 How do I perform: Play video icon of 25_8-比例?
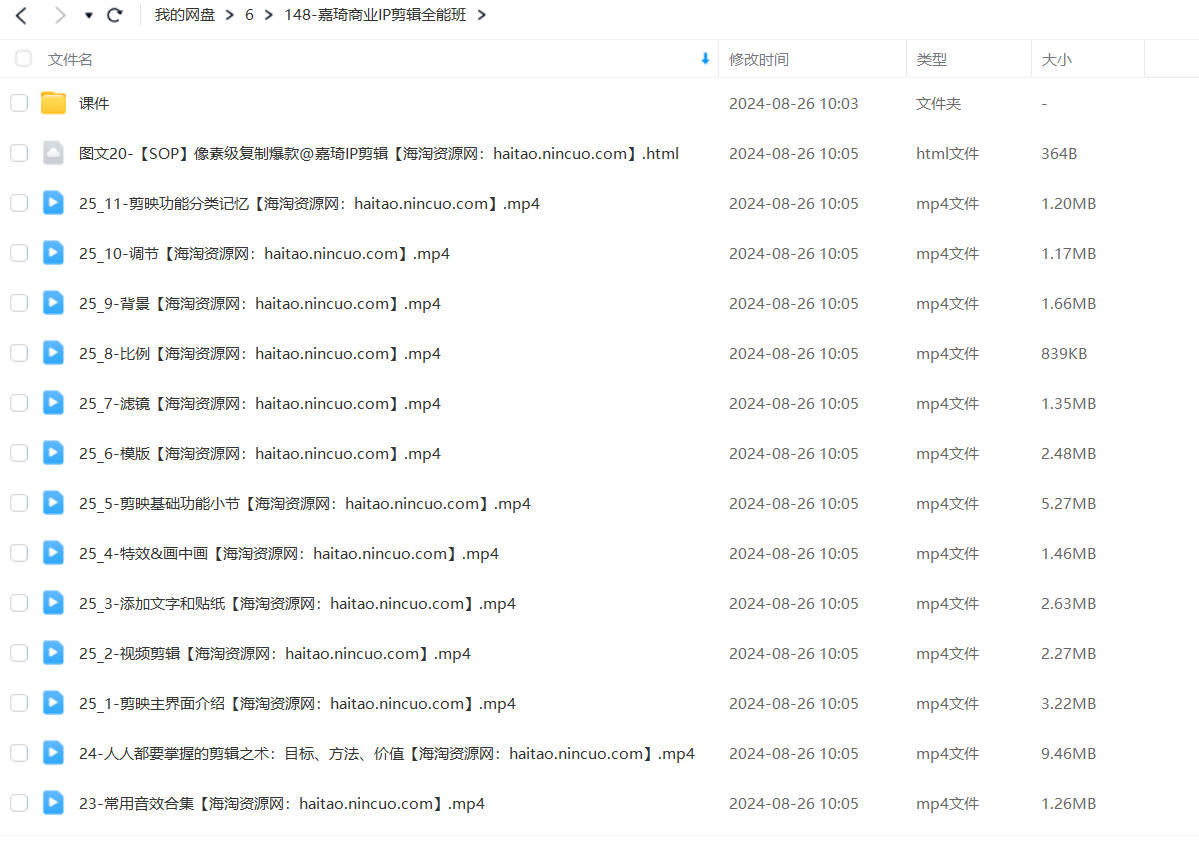53,353
